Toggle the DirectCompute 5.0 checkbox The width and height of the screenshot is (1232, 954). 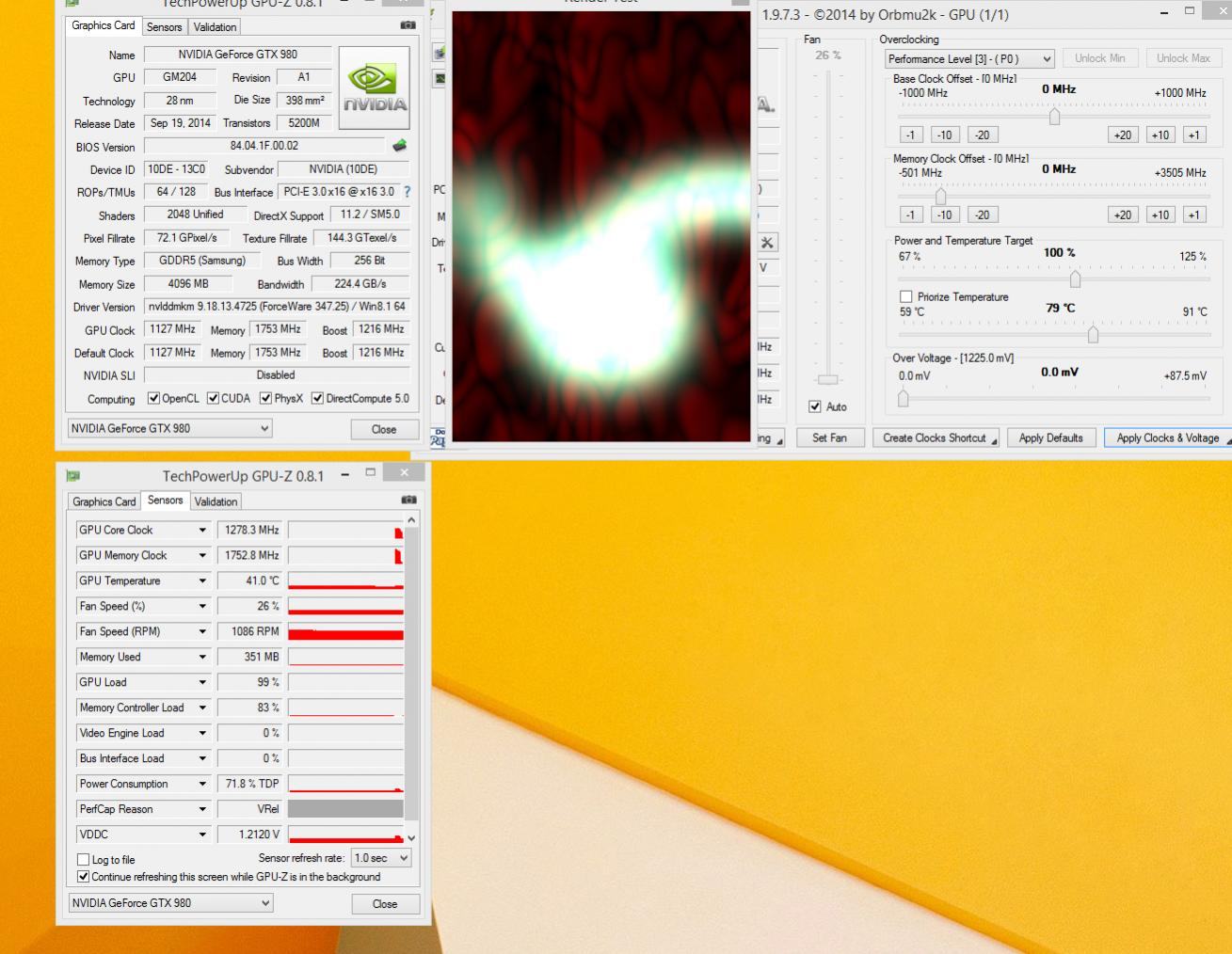pyautogui.click(x=317, y=398)
